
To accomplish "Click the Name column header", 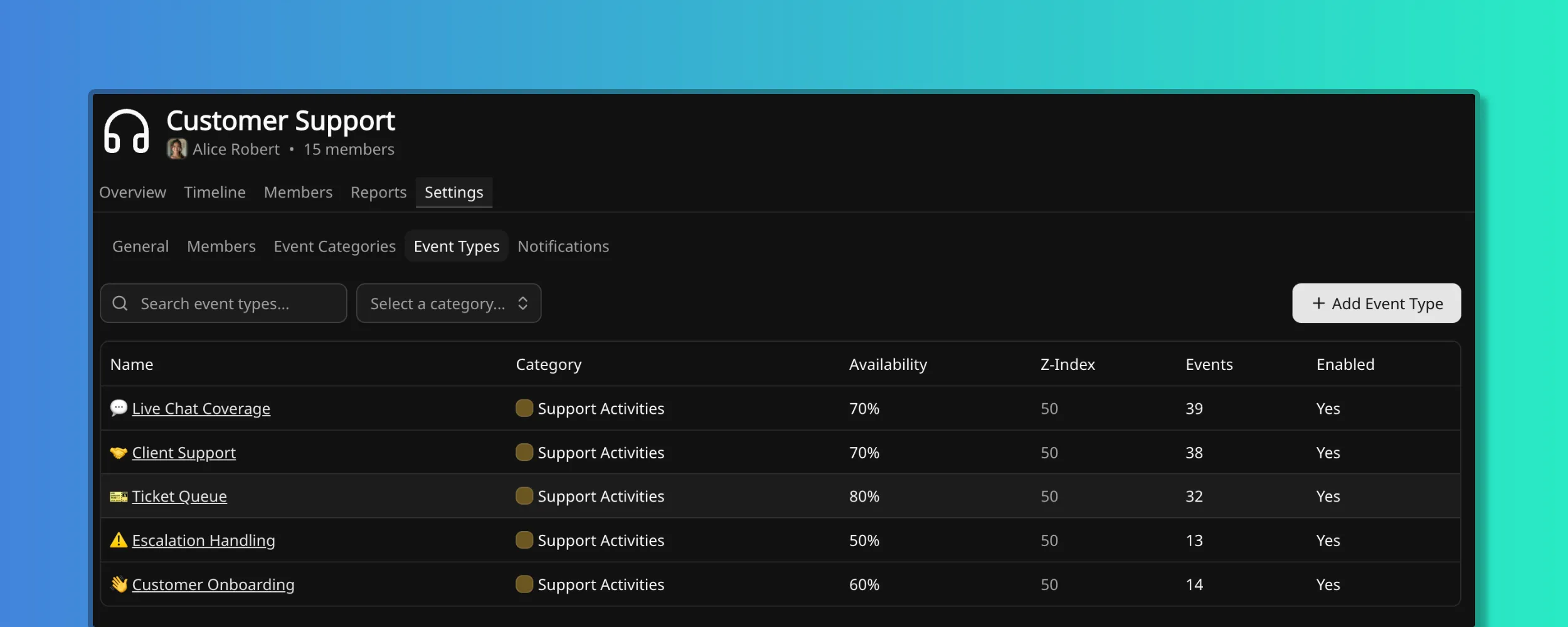I will [132, 364].
